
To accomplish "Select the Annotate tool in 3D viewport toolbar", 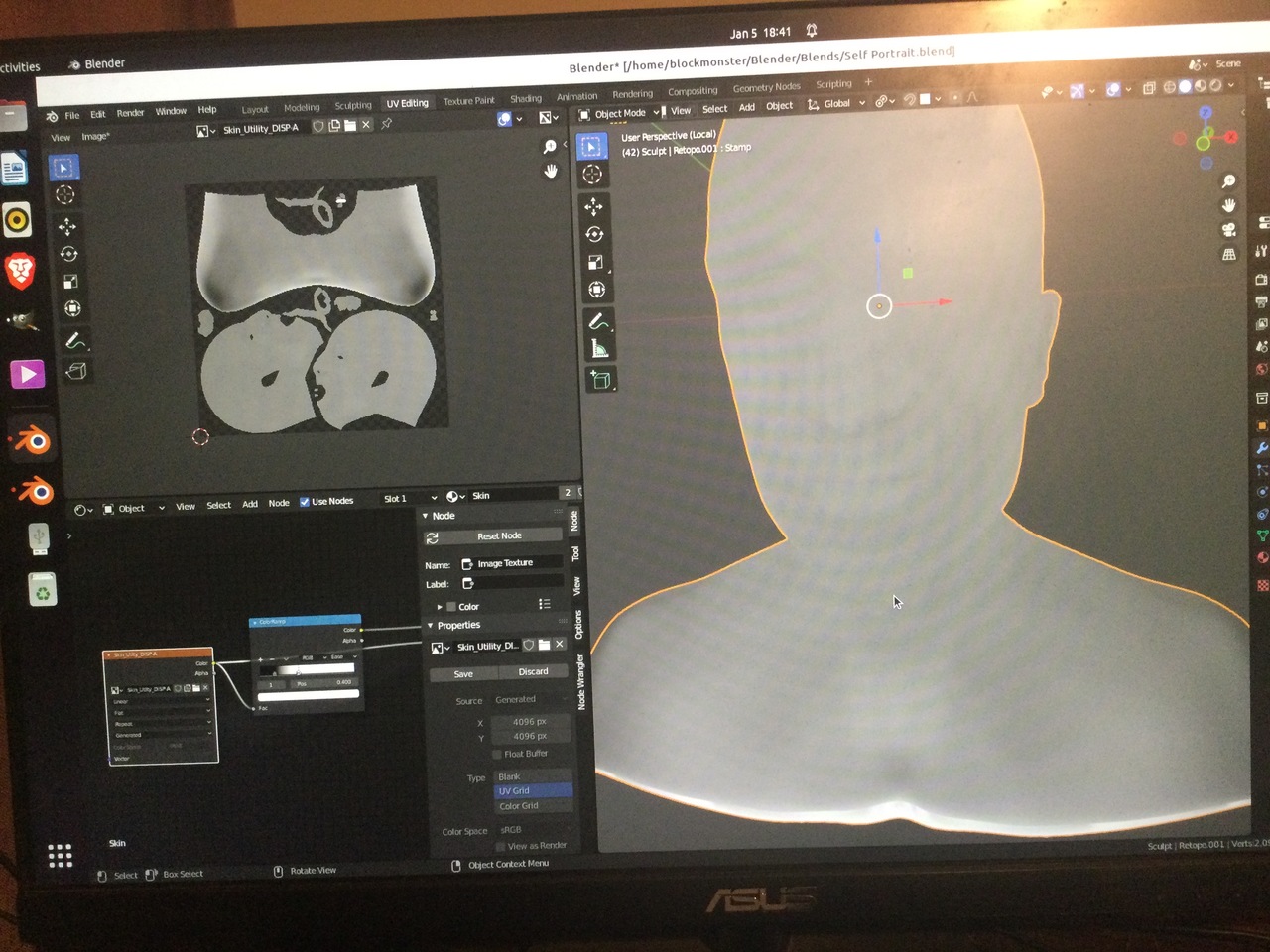I will click(x=598, y=321).
